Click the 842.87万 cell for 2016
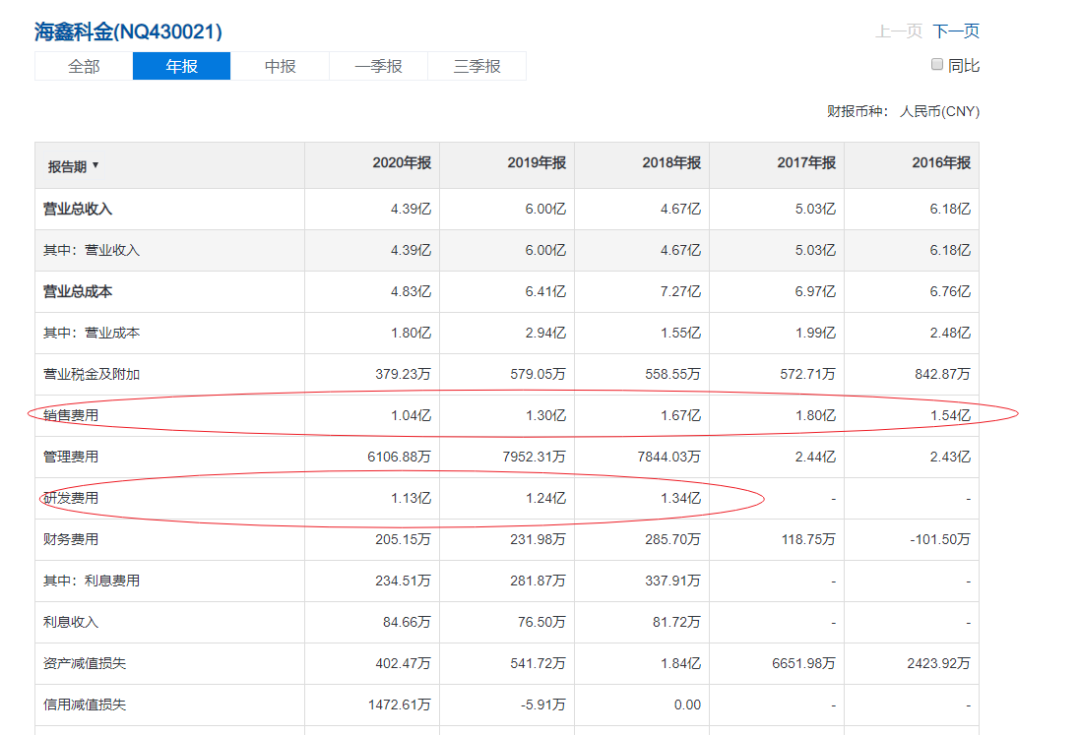Screen dimensions: 1080x735 942,374
